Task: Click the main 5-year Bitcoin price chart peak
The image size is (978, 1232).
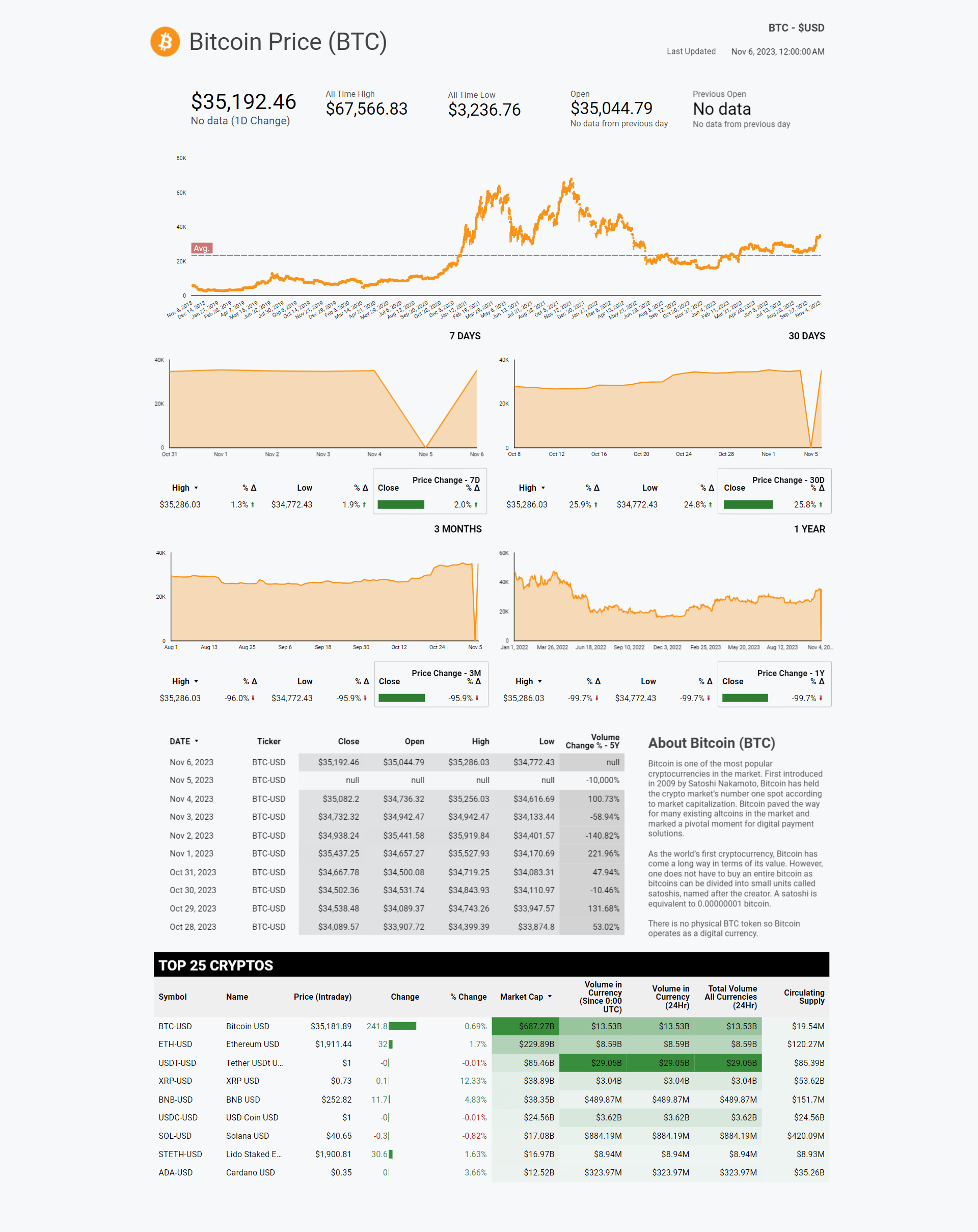Action: pos(570,180)
